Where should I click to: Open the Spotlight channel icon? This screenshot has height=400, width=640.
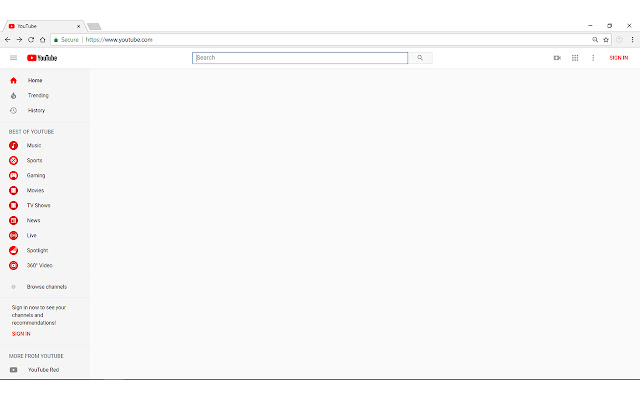(x=13, y=250)
